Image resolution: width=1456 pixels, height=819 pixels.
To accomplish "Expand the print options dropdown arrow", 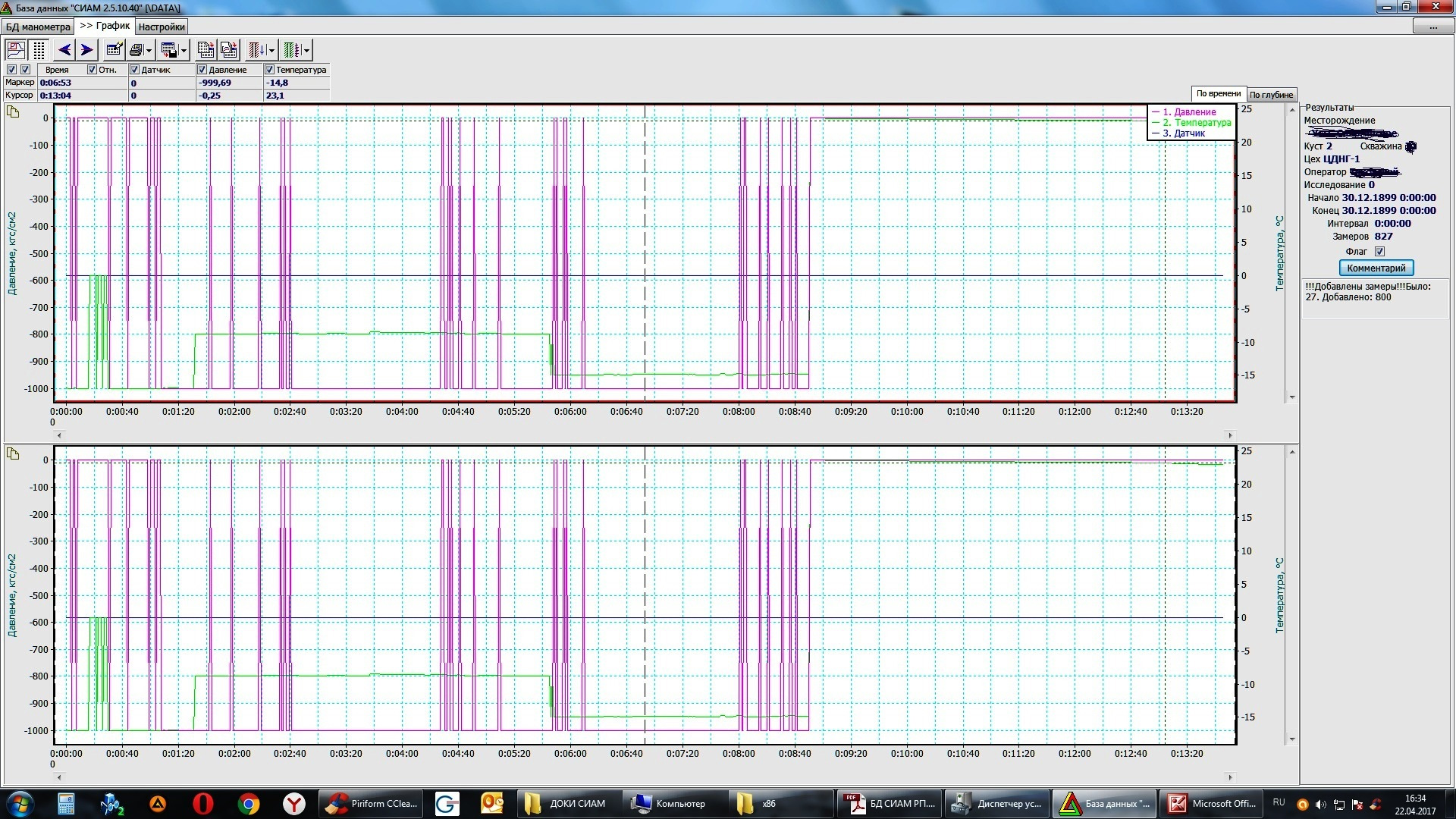I will pos(149,51).
